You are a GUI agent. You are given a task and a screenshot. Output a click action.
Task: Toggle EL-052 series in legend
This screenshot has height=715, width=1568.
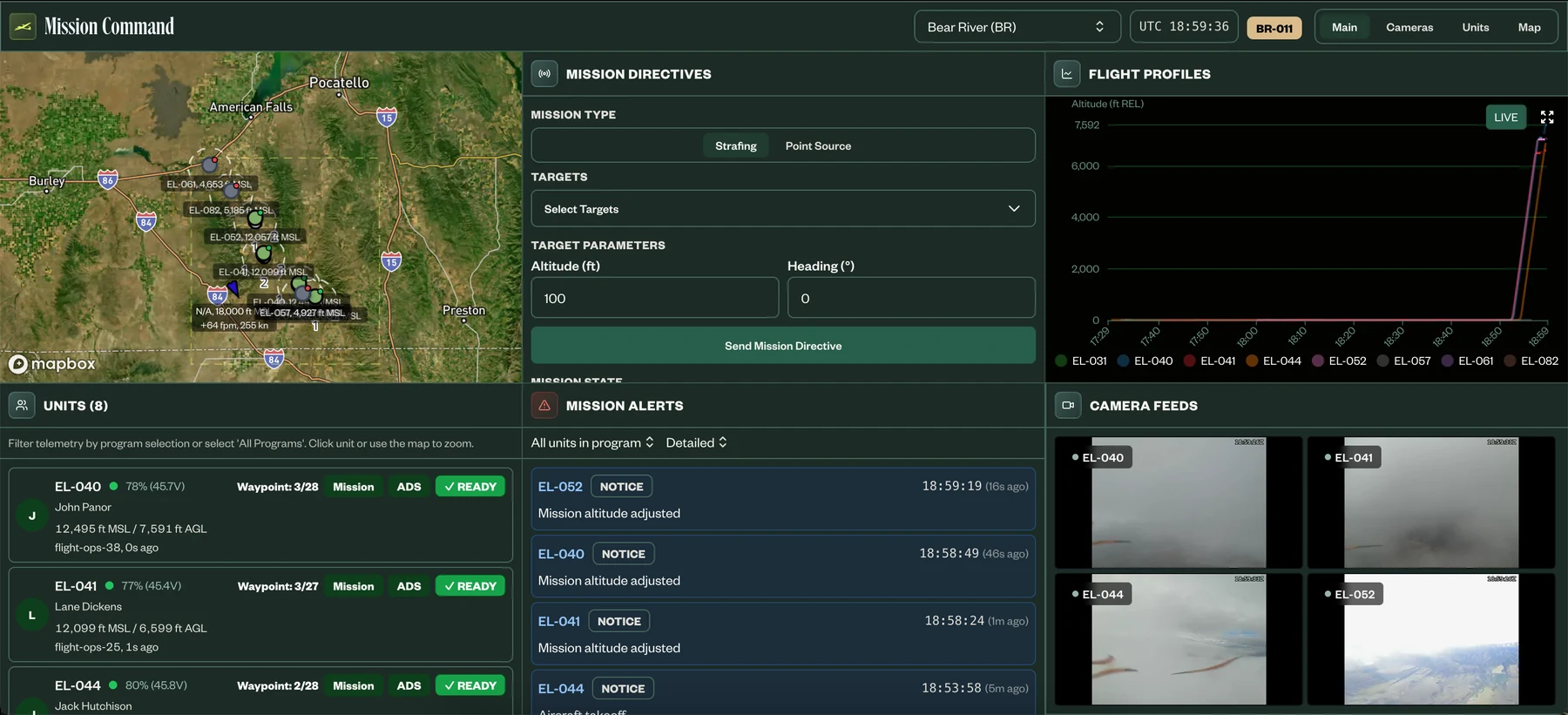click(1339, 361)
